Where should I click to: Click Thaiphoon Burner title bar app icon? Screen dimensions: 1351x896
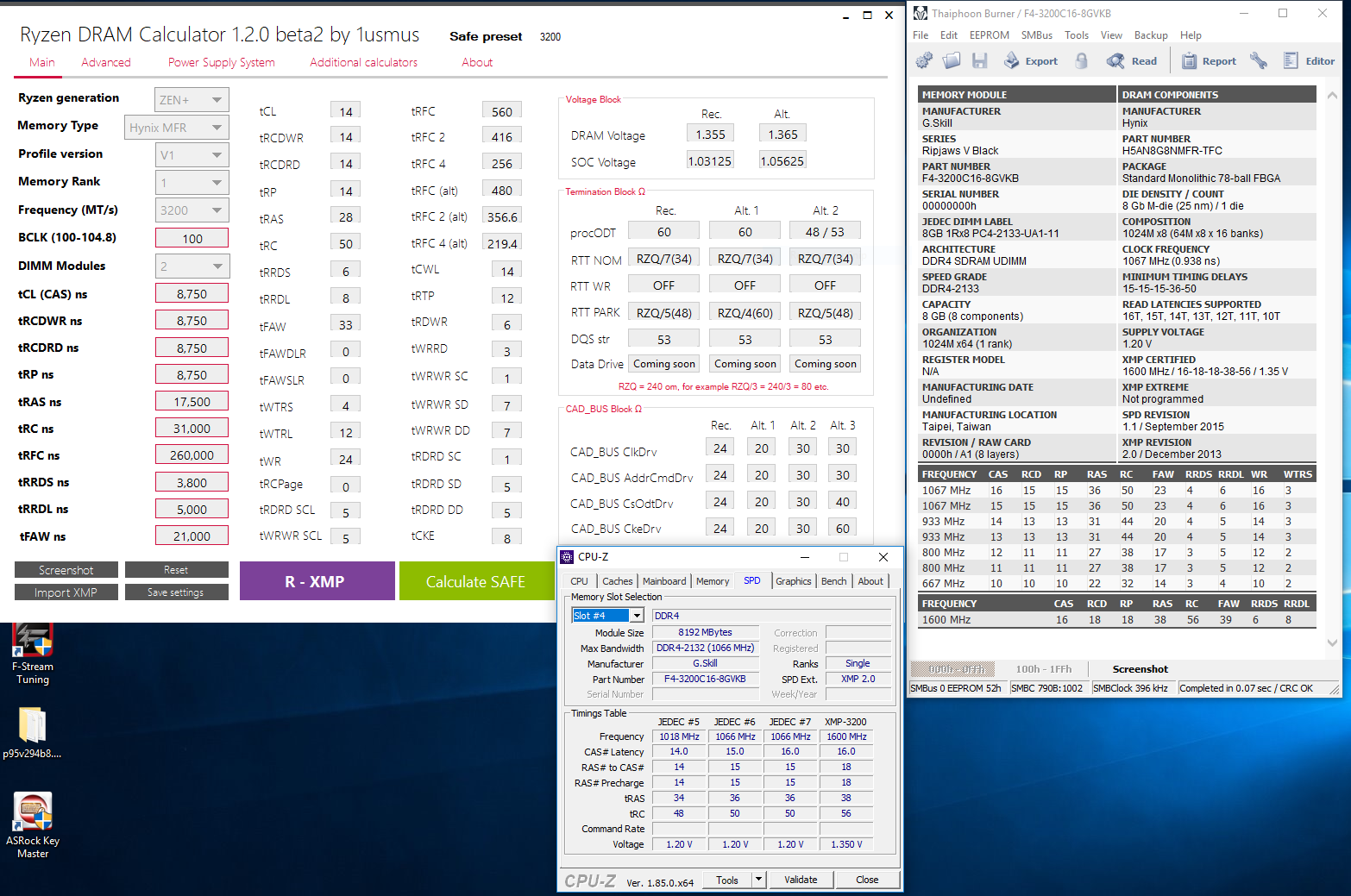tap(921, 13)
